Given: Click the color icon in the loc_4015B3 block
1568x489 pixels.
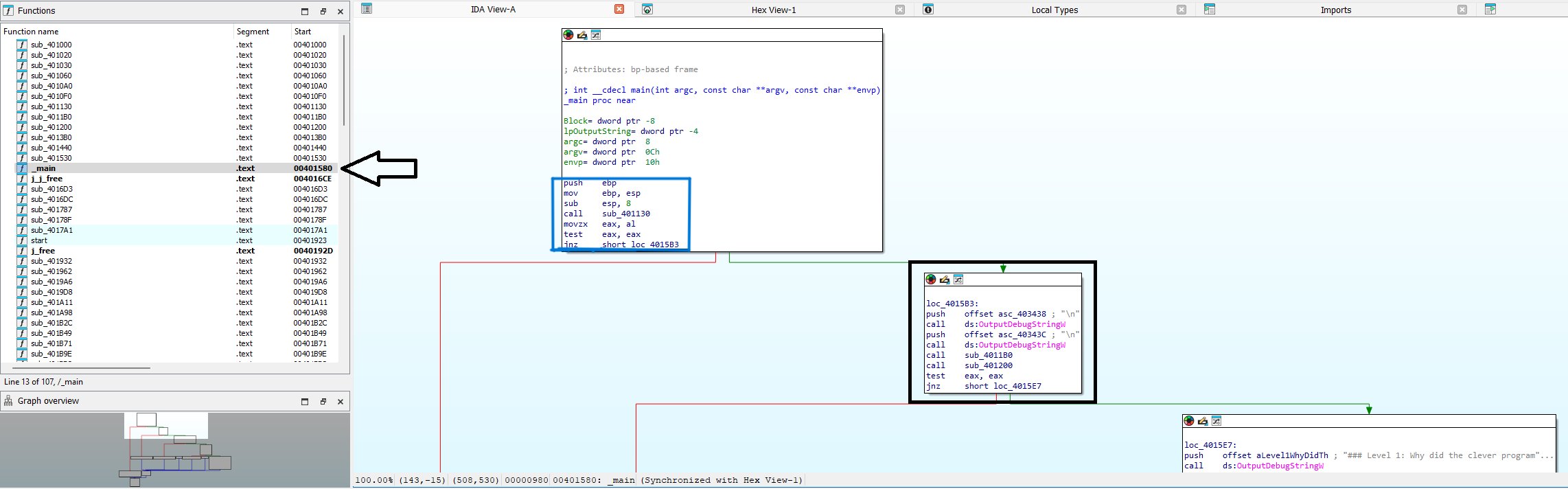Looking at the screenshot, I should pyautogui.click(x=931, y=280).
